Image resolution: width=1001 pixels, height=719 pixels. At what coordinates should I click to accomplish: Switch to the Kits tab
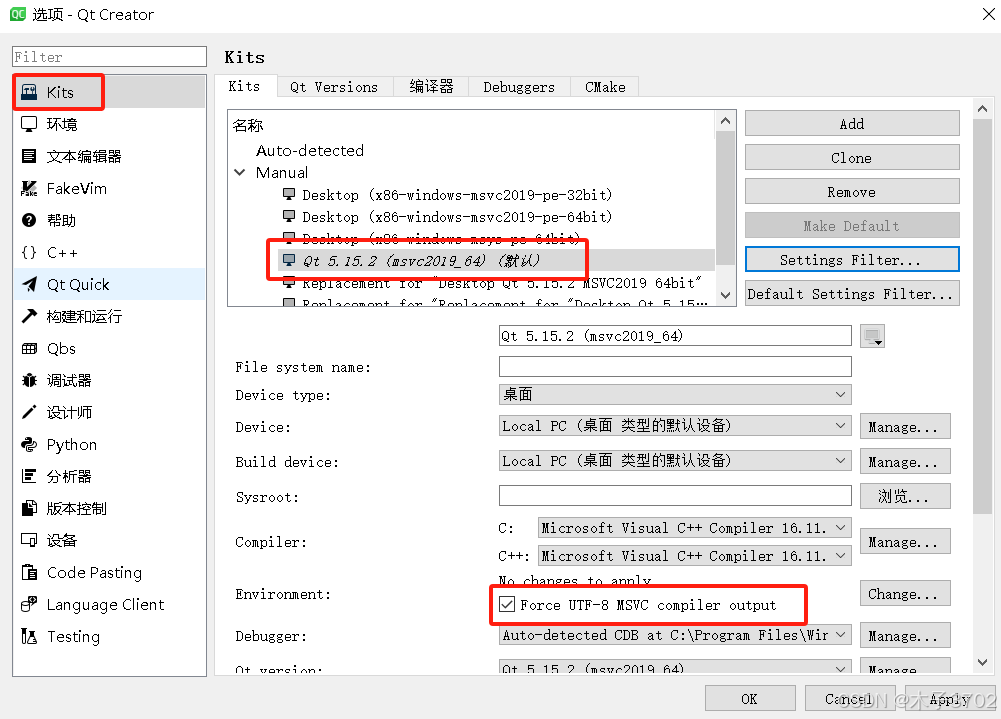(x=245, y=86)
